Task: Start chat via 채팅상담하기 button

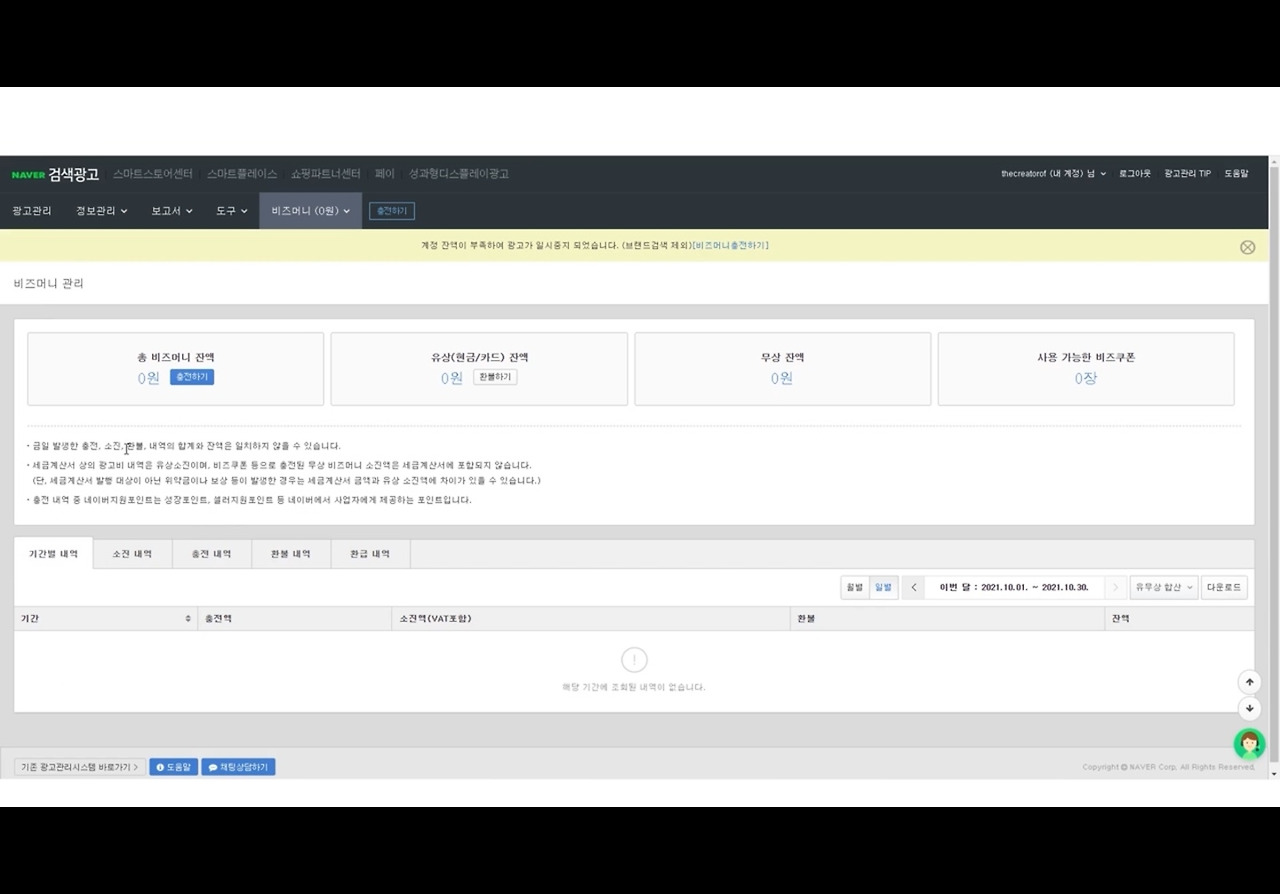Action: pos(238,767)
